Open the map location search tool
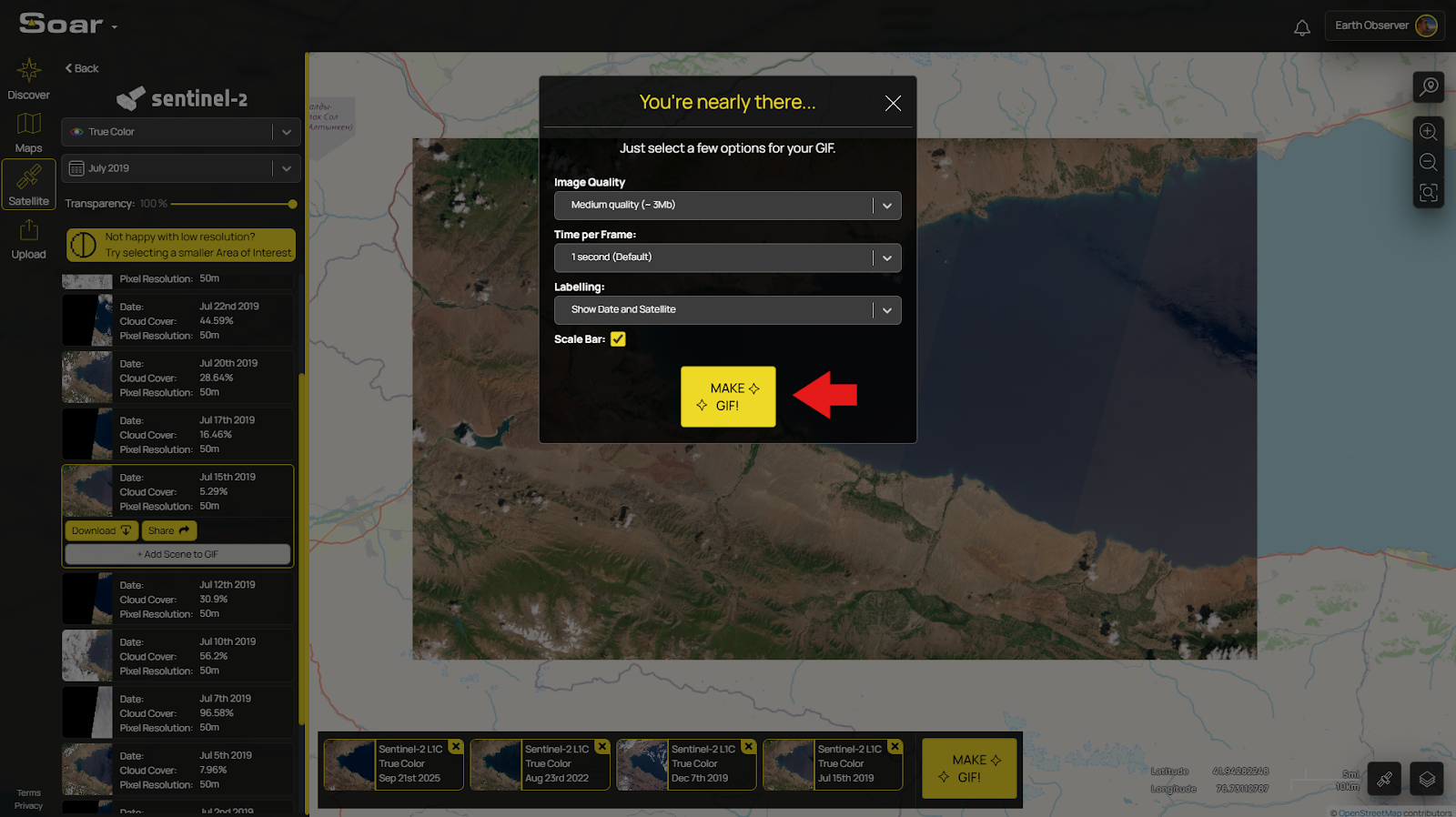This screenshot has width=1456, height=817. pos(1429,86)
